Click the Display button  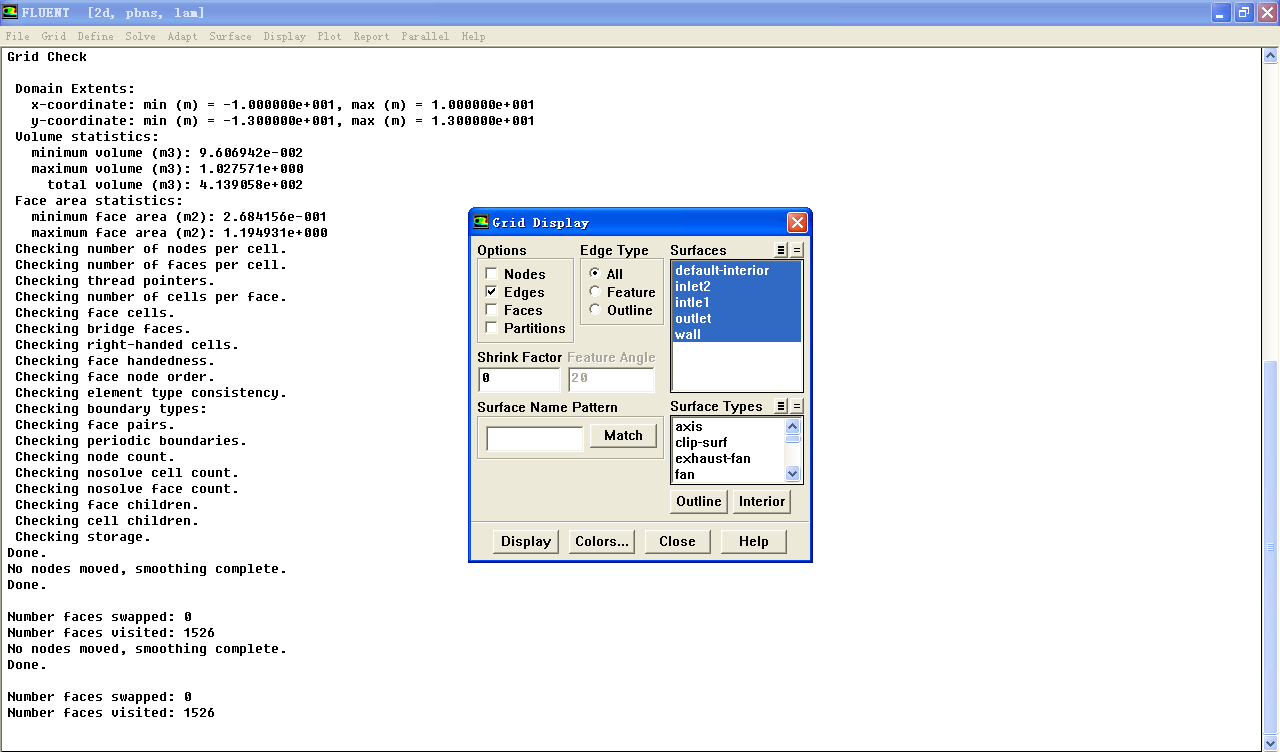(526, 541)
